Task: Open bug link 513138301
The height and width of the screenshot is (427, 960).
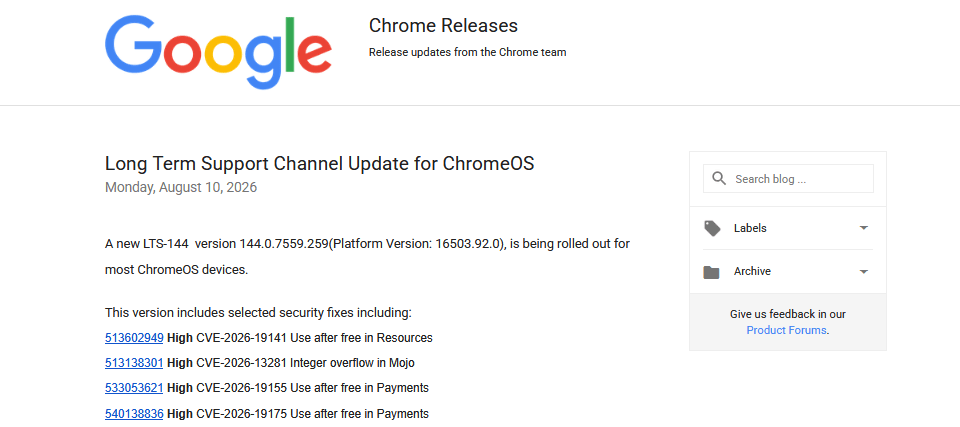Action: pyautogui.click(x=134, y=363)
